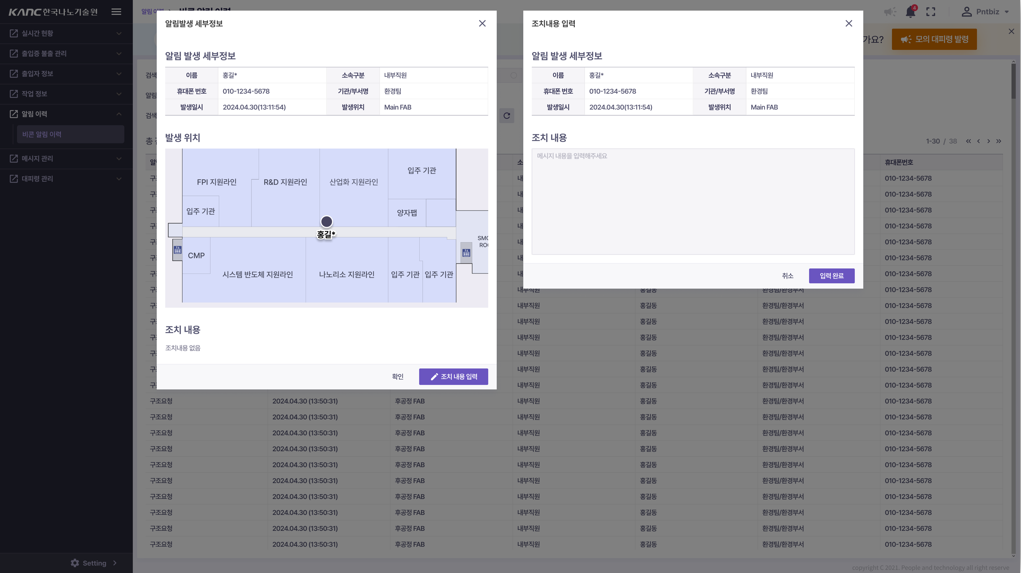Click the 조치 내용 입력 button
Image resolution: width=1021 pixels, height=573 pixels.
point(453,377)
